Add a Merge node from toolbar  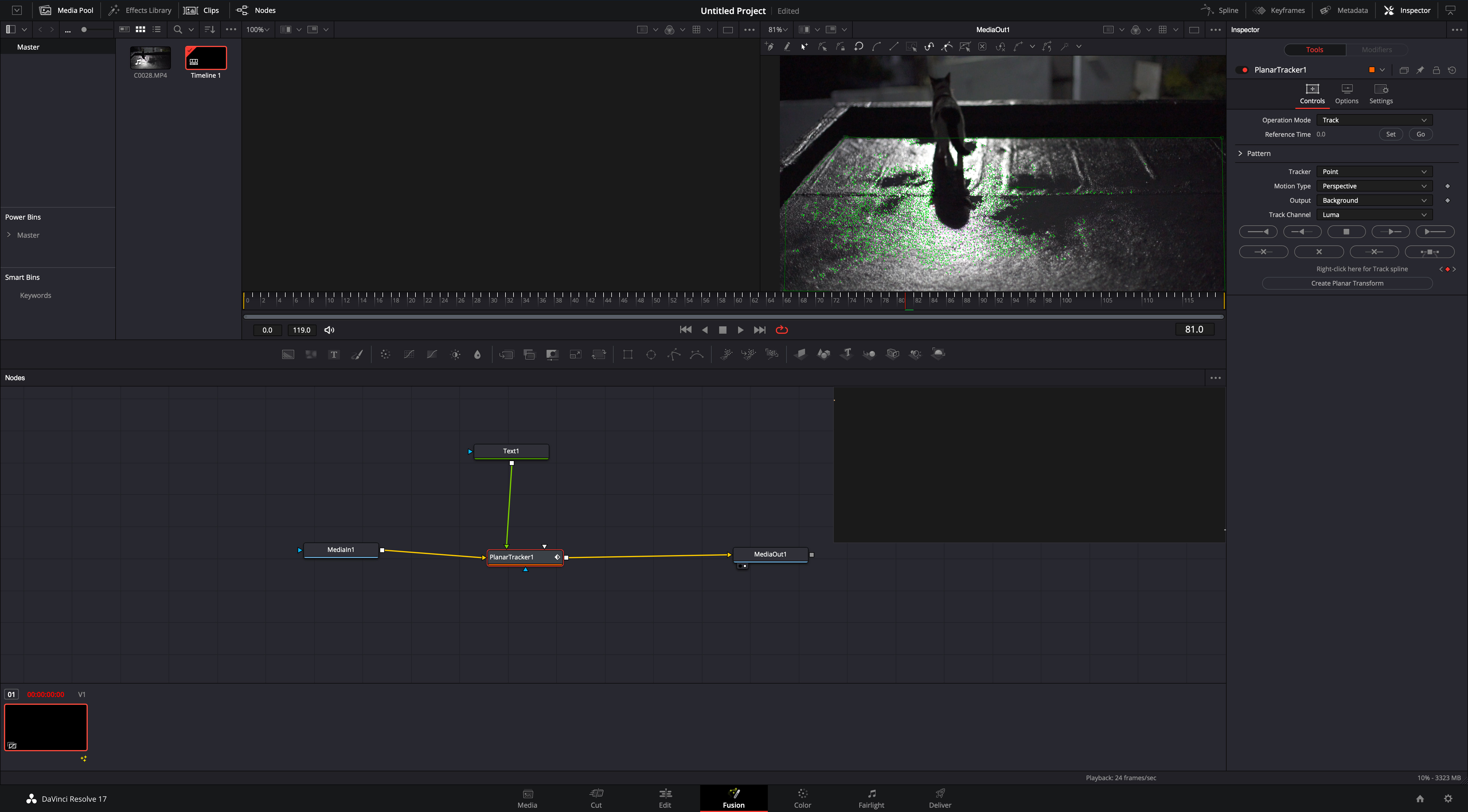(506, 354)
